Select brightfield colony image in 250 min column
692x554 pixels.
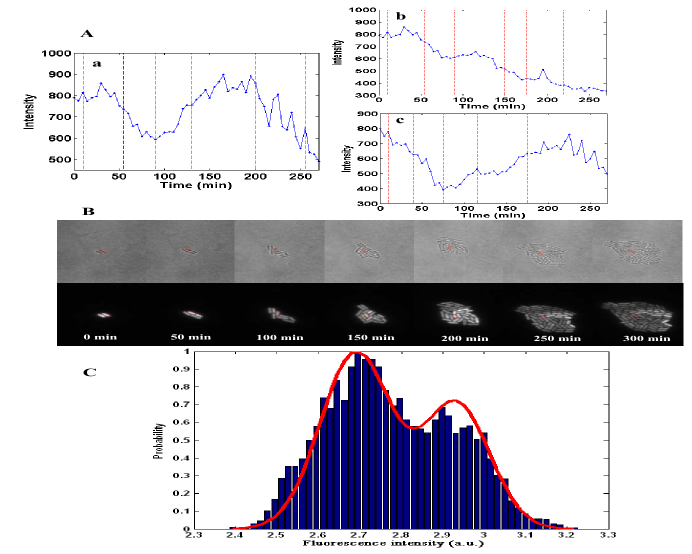click(x=542, y=254)
